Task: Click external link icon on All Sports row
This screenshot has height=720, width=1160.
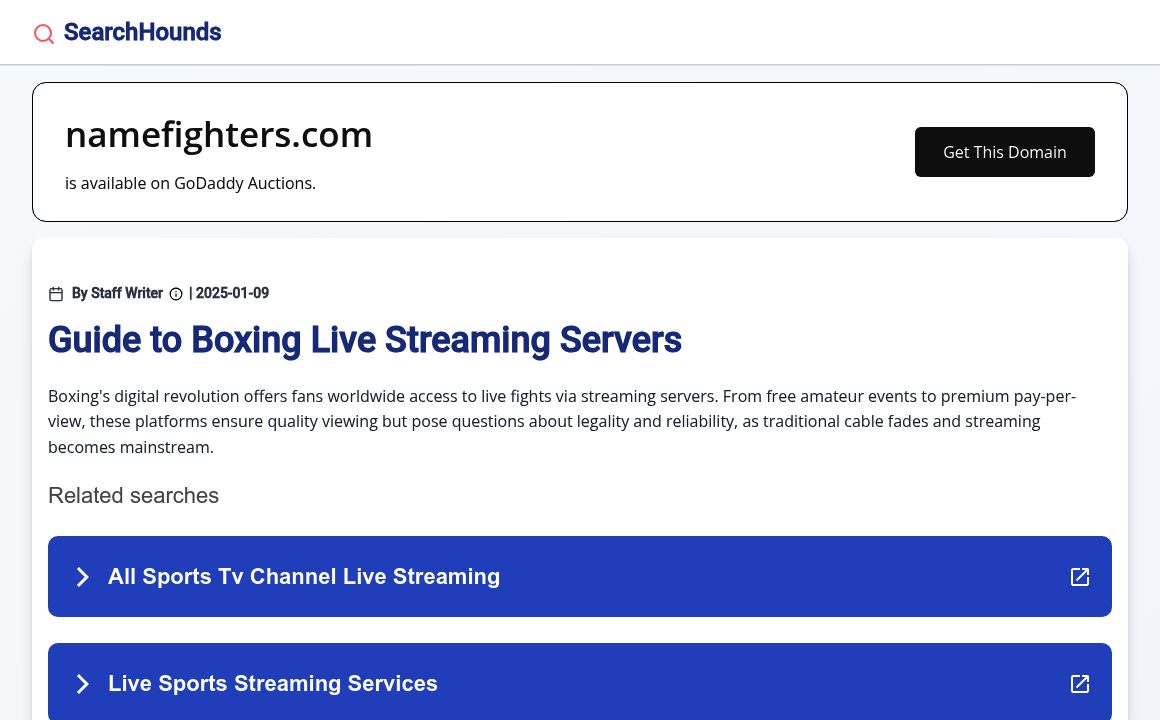Action: pyautogui.click(x=1080, y=577)
